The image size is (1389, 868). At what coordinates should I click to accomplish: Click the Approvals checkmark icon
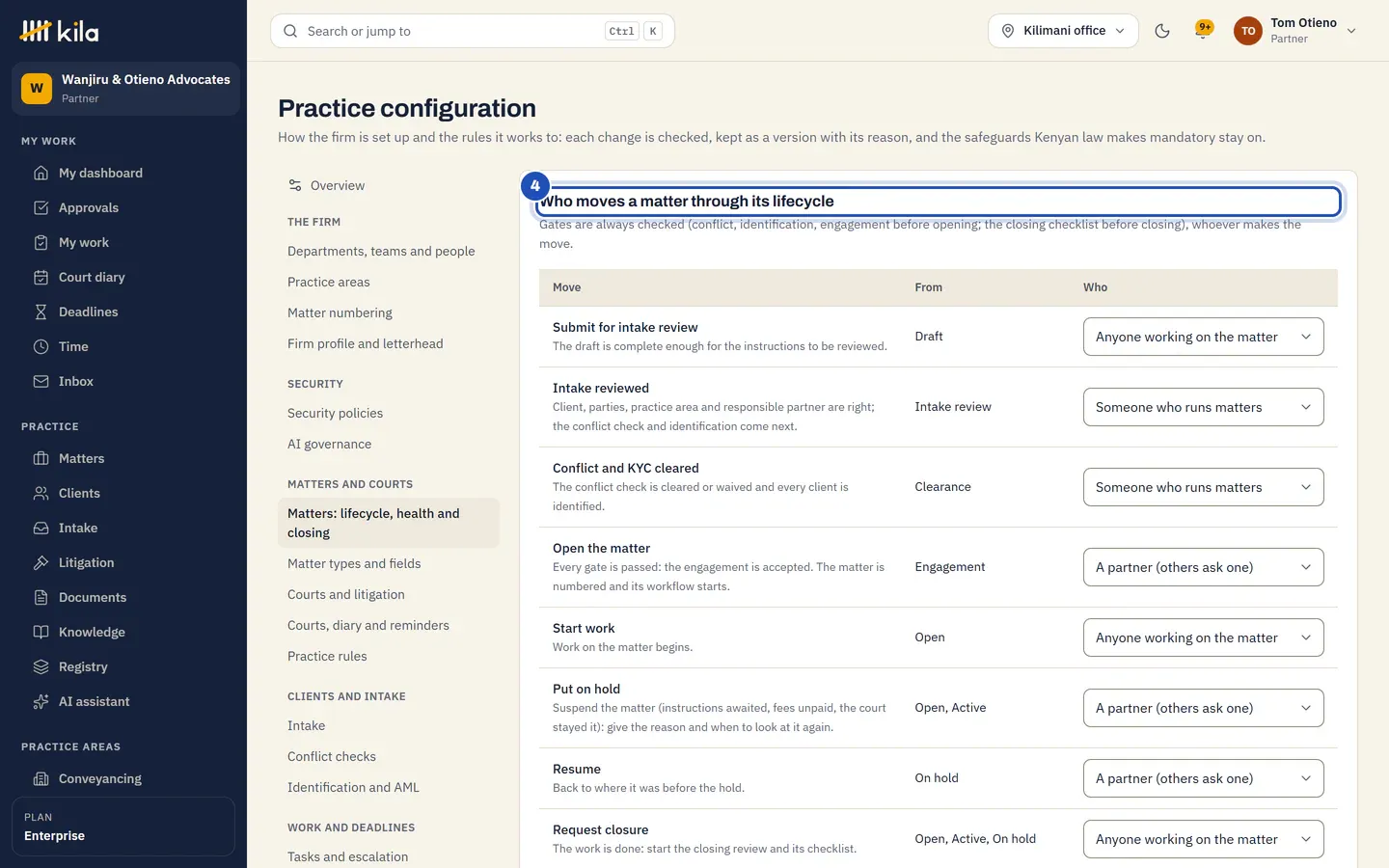pos(41,207)
